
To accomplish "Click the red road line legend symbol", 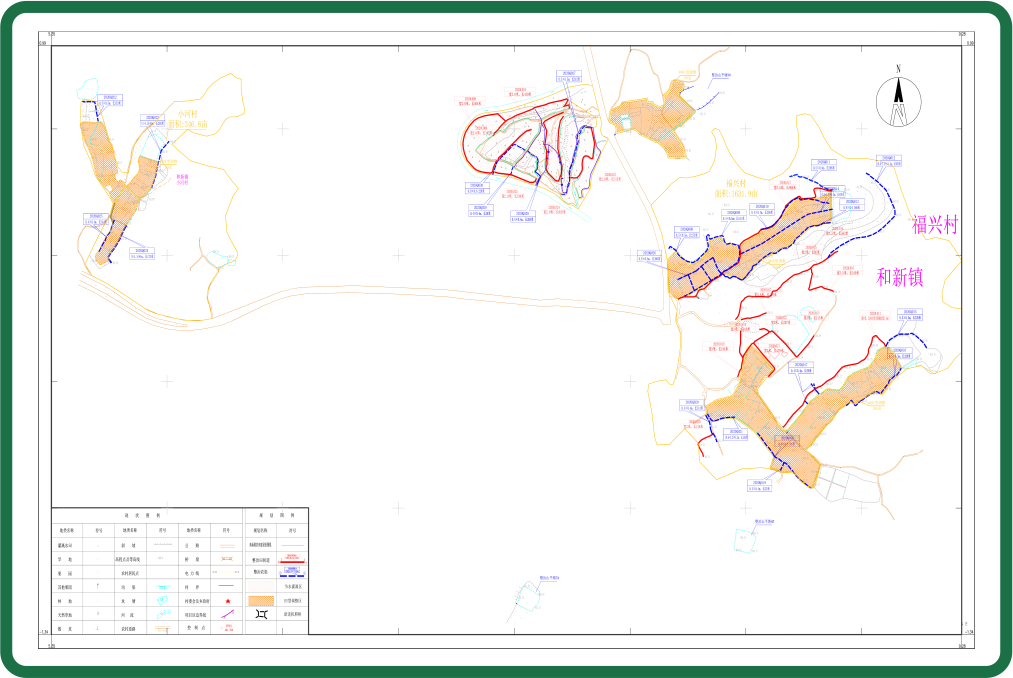I will click(292, 561).
